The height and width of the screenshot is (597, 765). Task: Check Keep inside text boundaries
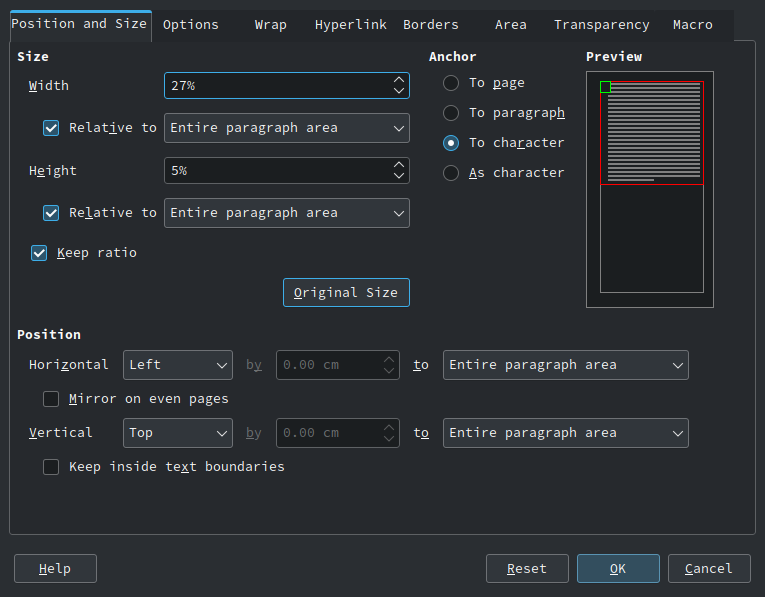click(51, 467)
